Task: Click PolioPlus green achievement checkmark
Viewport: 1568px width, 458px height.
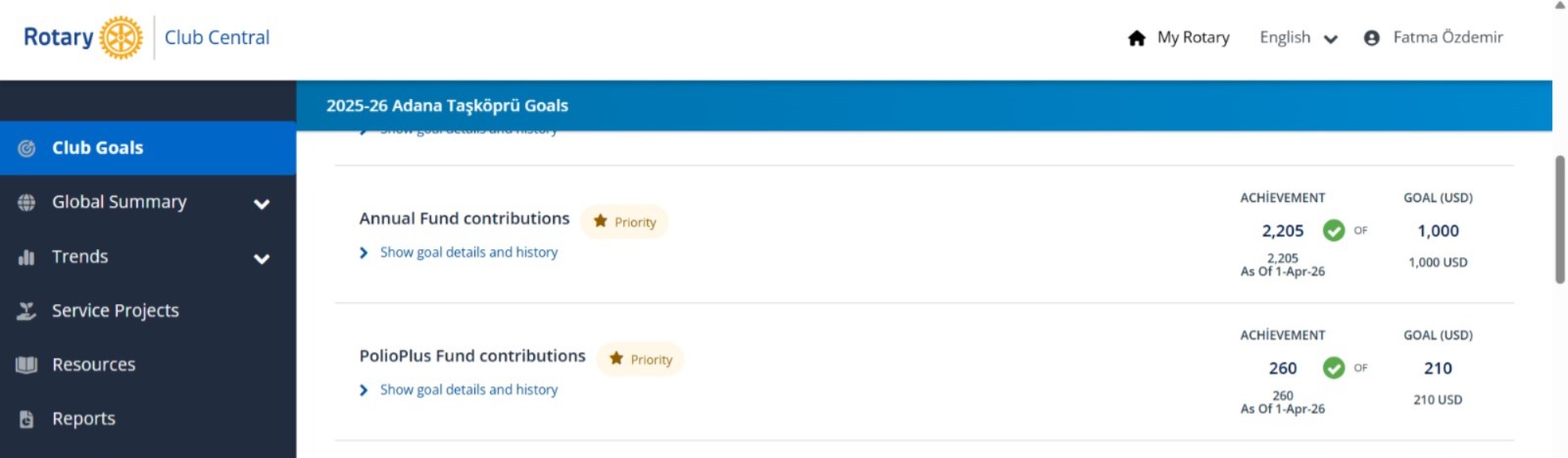Action: point(1333,368)
